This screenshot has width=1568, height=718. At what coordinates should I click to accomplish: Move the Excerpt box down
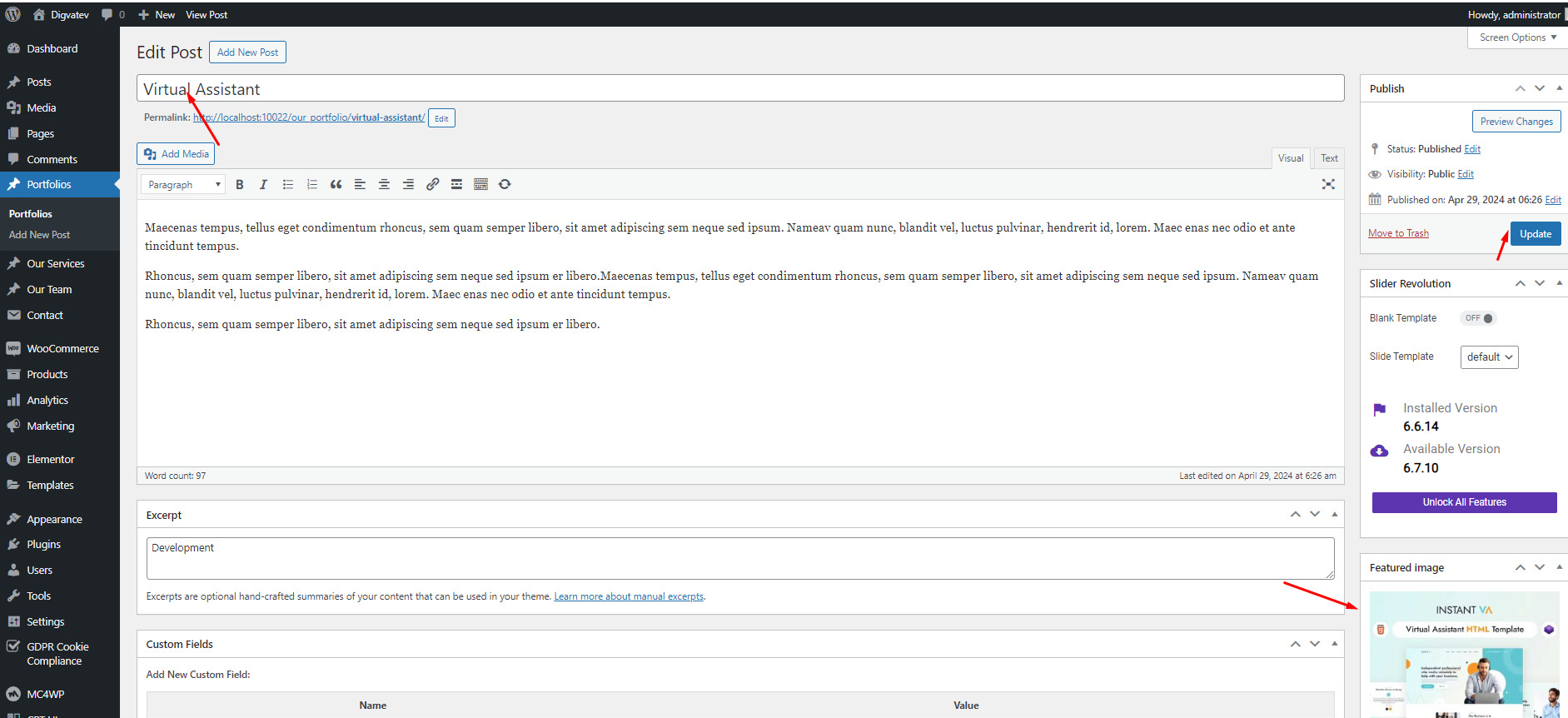1315,514
